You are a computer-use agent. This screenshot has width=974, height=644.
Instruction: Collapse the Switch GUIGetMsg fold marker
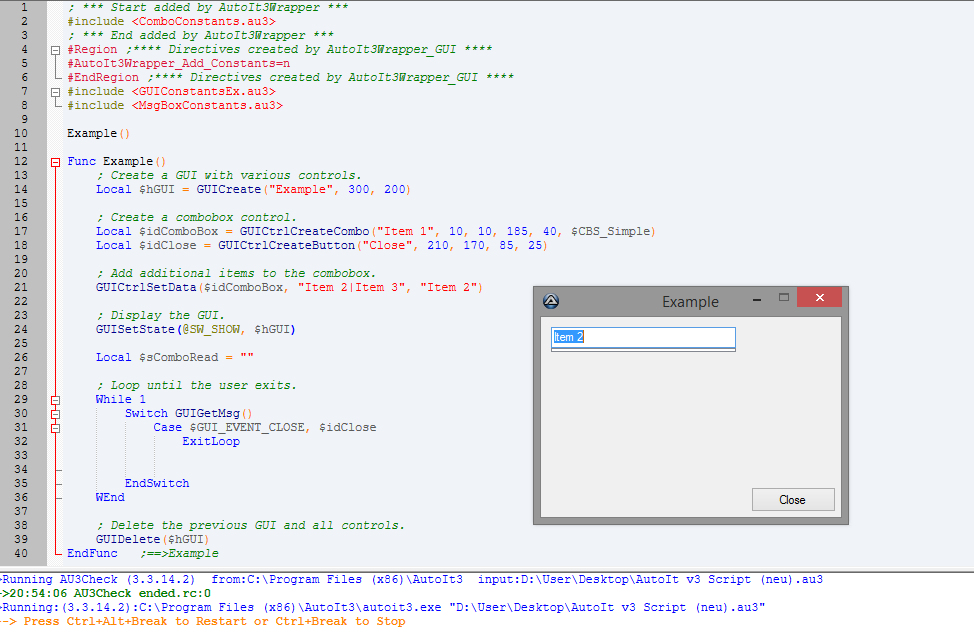55,413
